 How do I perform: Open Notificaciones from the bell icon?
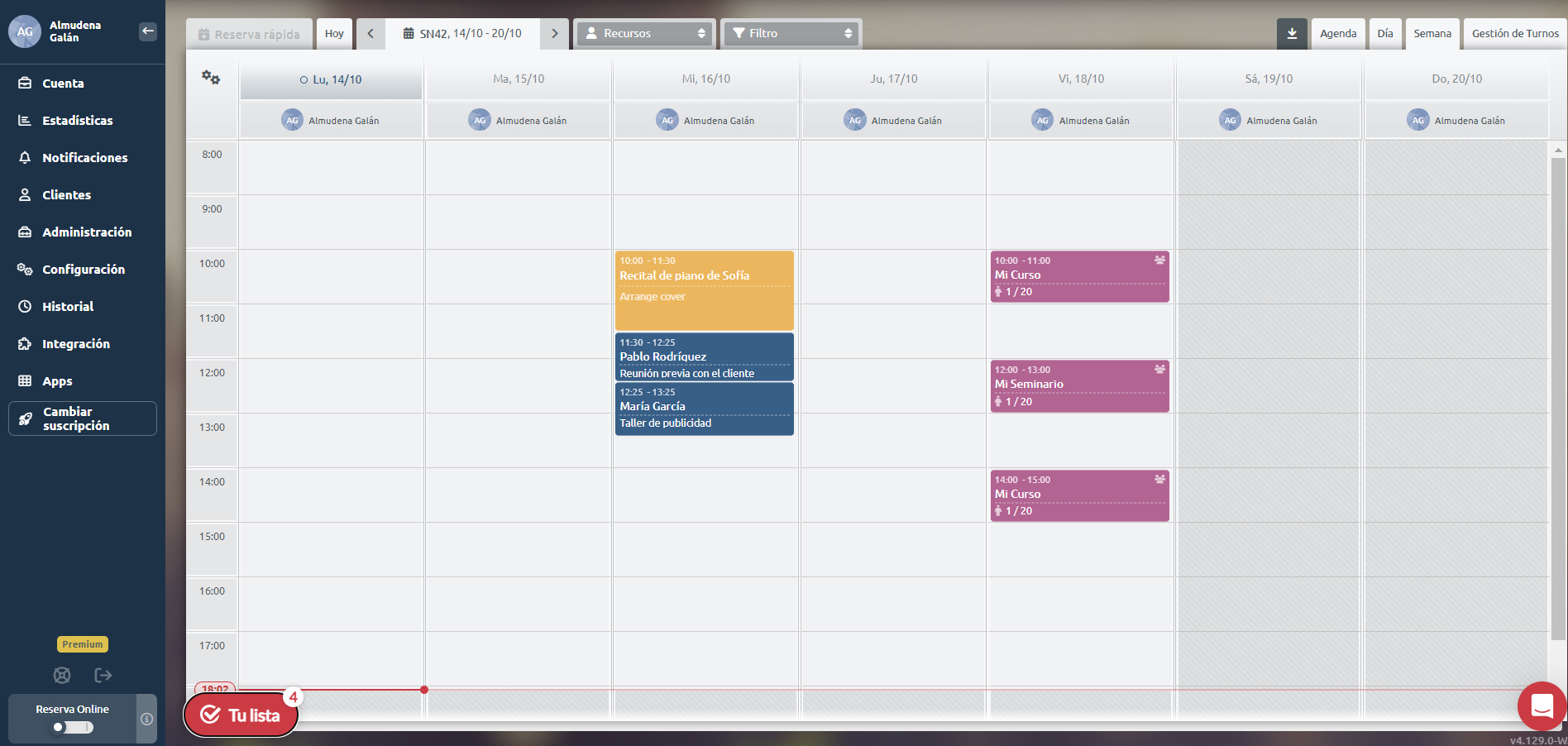tap(85, 157)
